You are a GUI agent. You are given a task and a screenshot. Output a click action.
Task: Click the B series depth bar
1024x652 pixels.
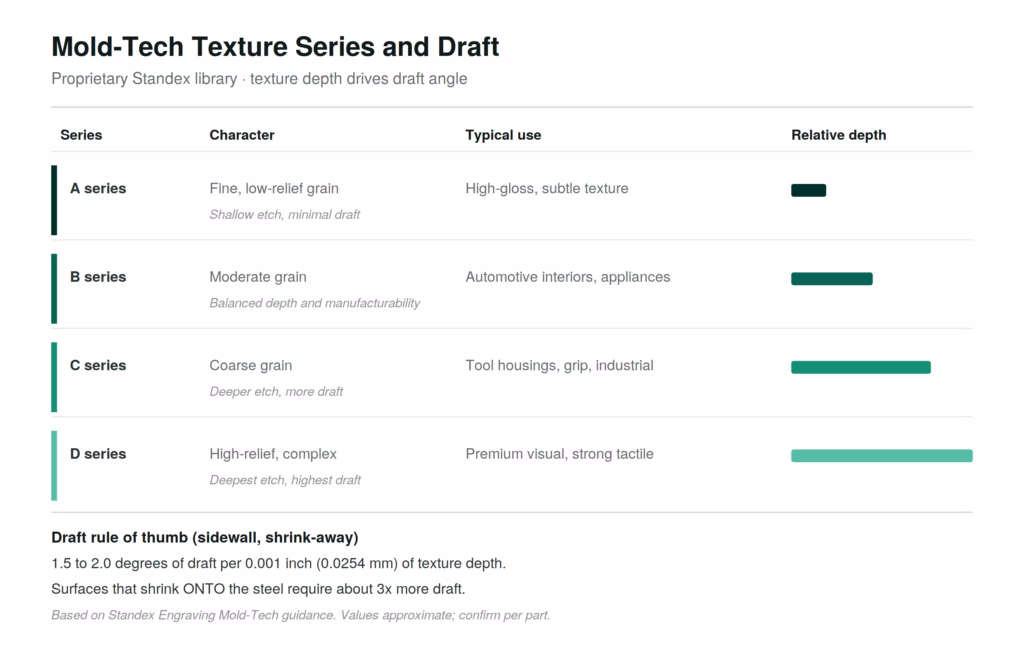coord(831,279)
